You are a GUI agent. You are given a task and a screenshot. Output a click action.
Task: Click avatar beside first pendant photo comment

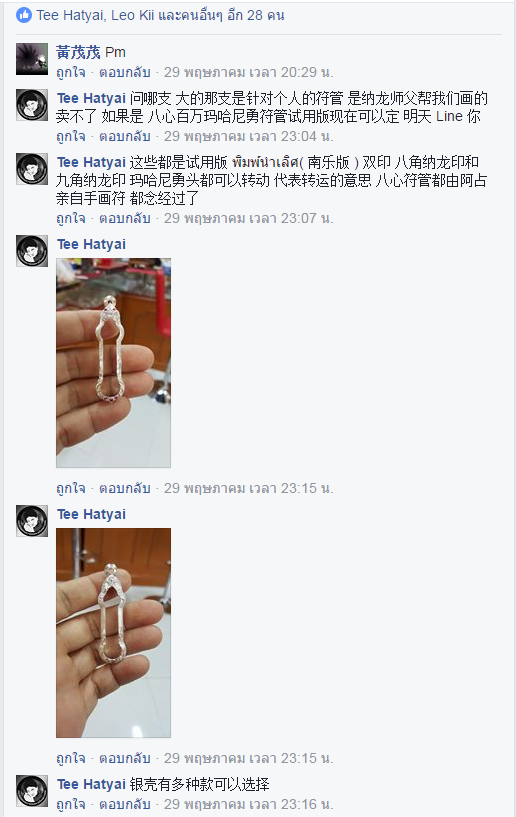[x=32, y=251]
